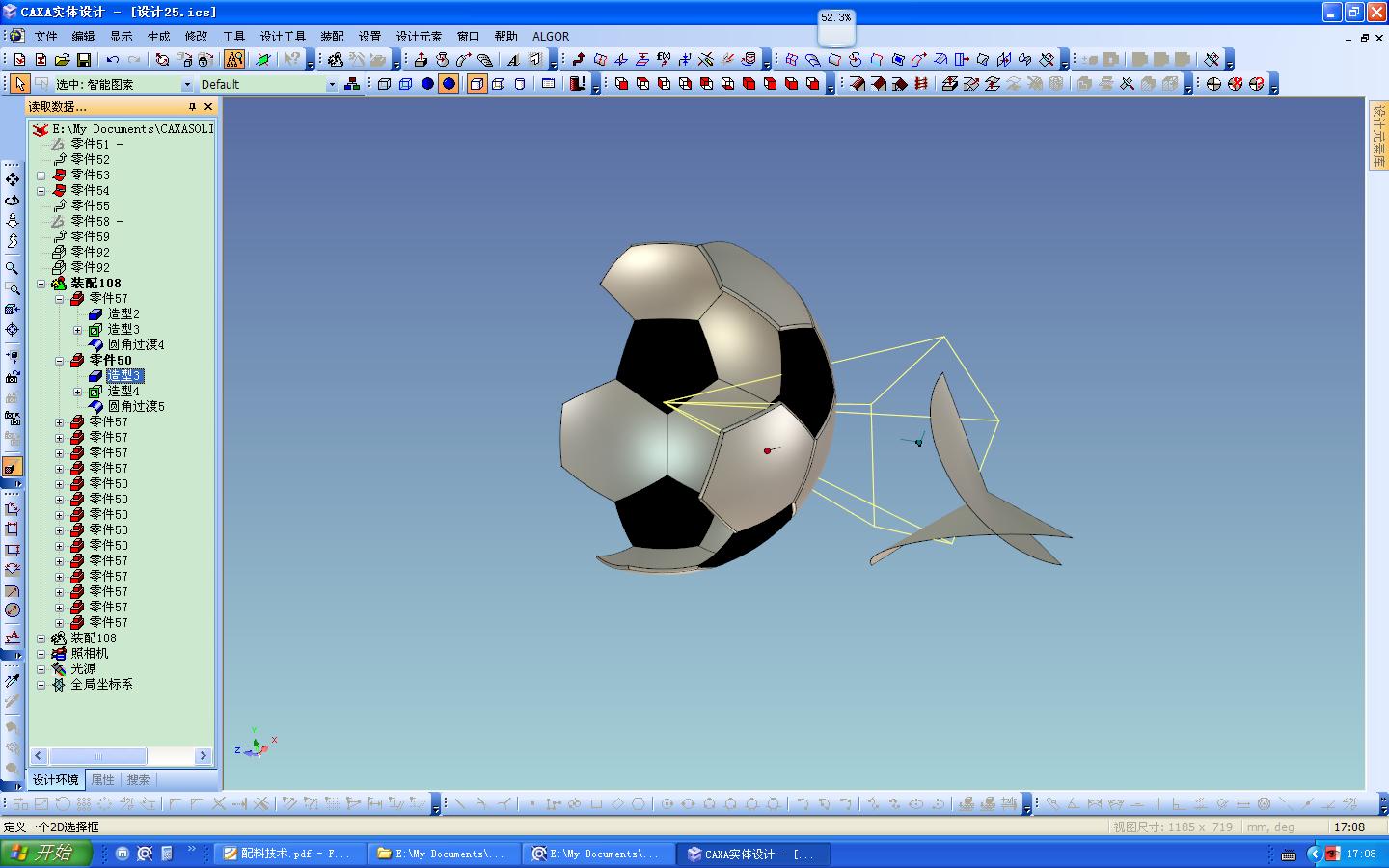The height and width of the screenshot is (868, 1389).
Task: Click the orbit rotate view tool
Action: 13,200
